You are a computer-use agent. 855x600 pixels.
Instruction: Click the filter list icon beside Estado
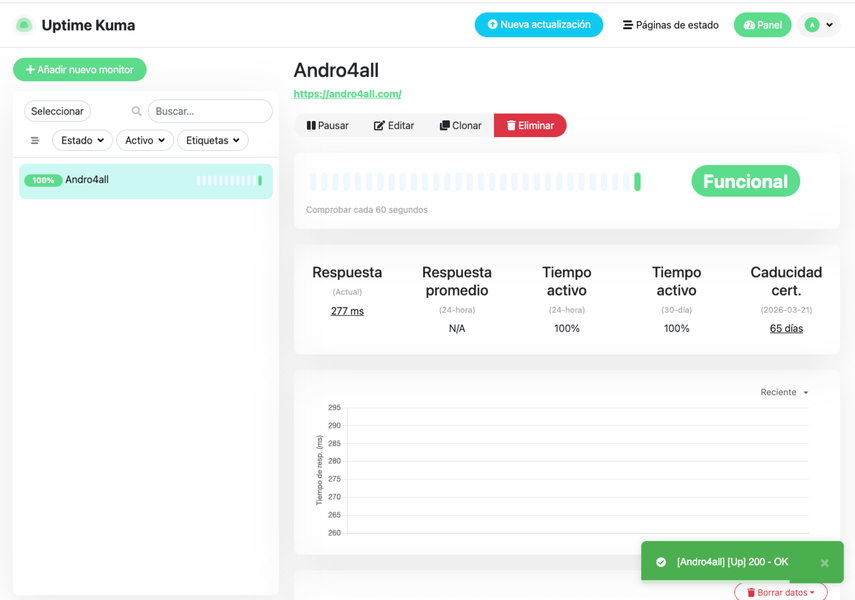[x=35, y=141]
